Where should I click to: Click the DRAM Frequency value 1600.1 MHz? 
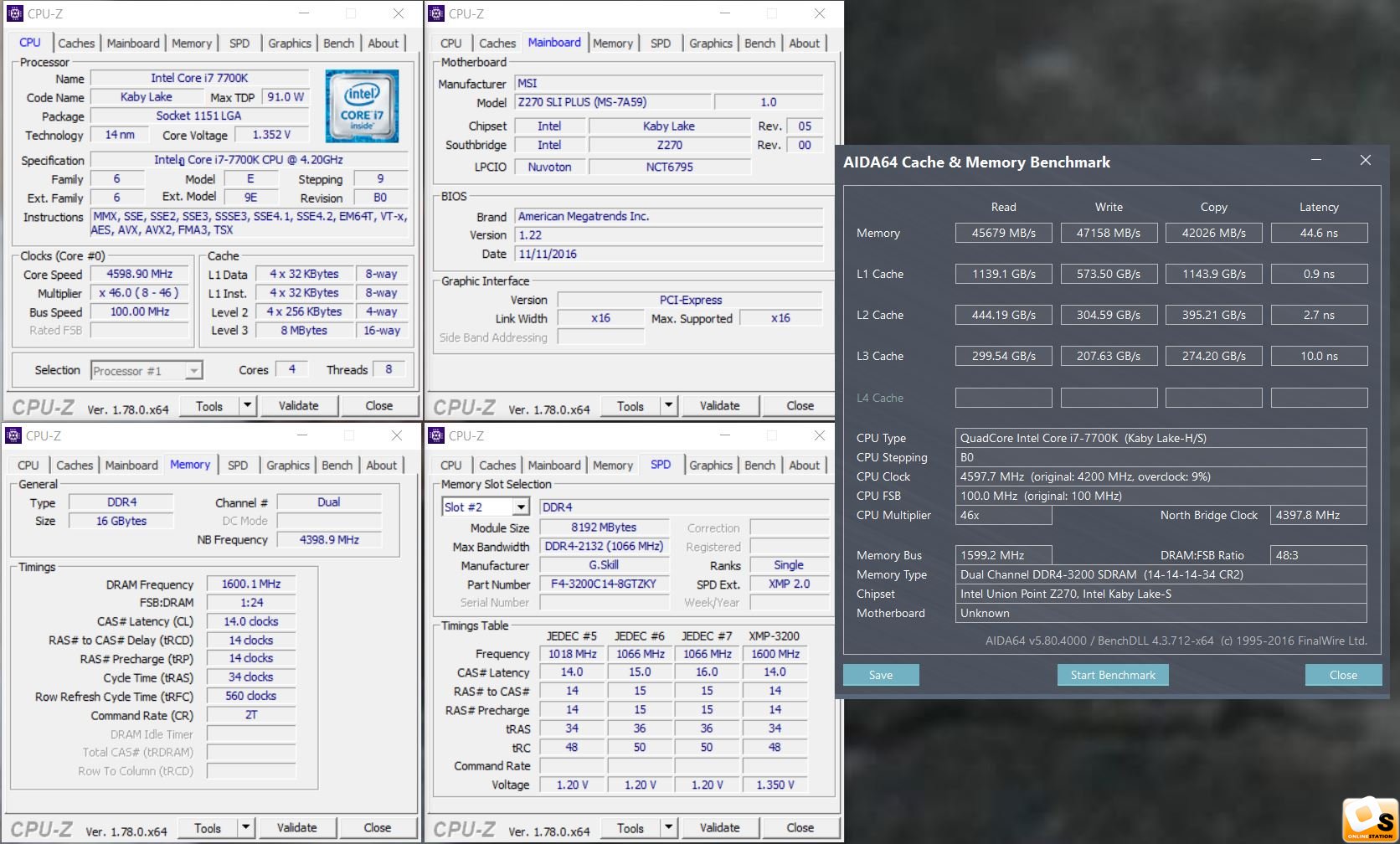coord(251,584)
